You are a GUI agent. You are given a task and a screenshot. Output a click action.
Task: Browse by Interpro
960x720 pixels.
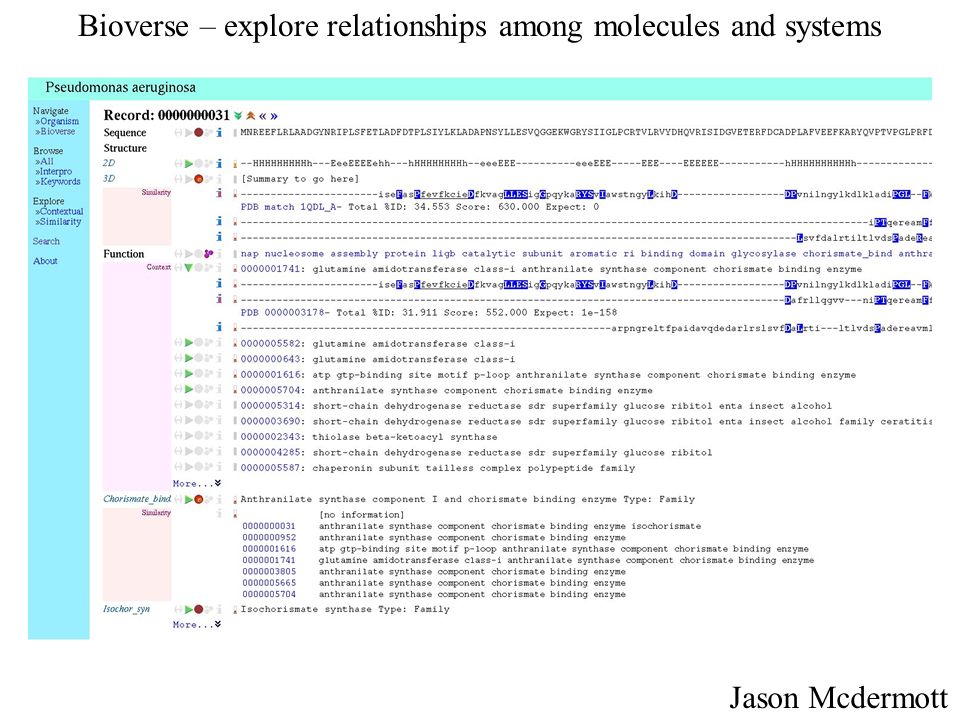point(54,171)
